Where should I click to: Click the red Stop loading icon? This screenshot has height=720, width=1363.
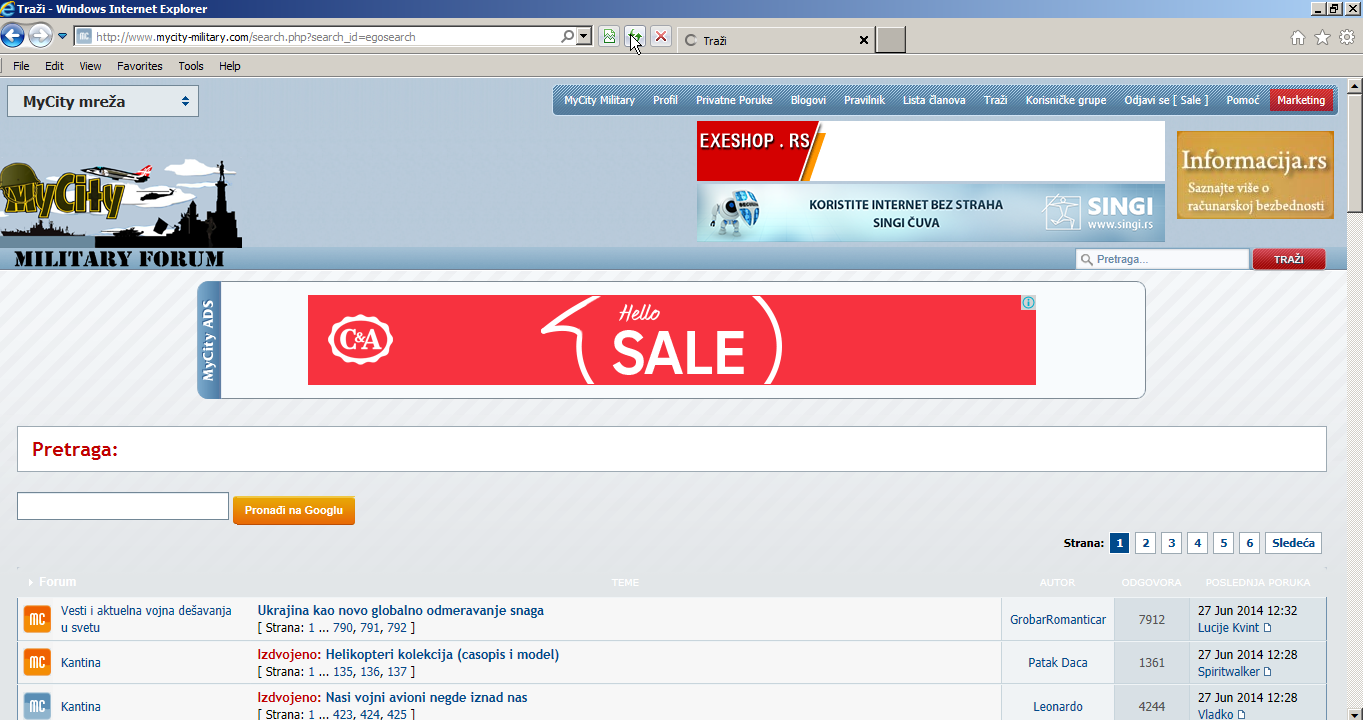[x=660, y=37]
